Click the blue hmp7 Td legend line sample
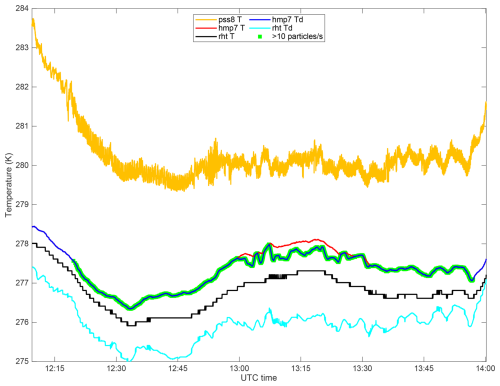The image size is (500, 386). [x=259, y=20]
